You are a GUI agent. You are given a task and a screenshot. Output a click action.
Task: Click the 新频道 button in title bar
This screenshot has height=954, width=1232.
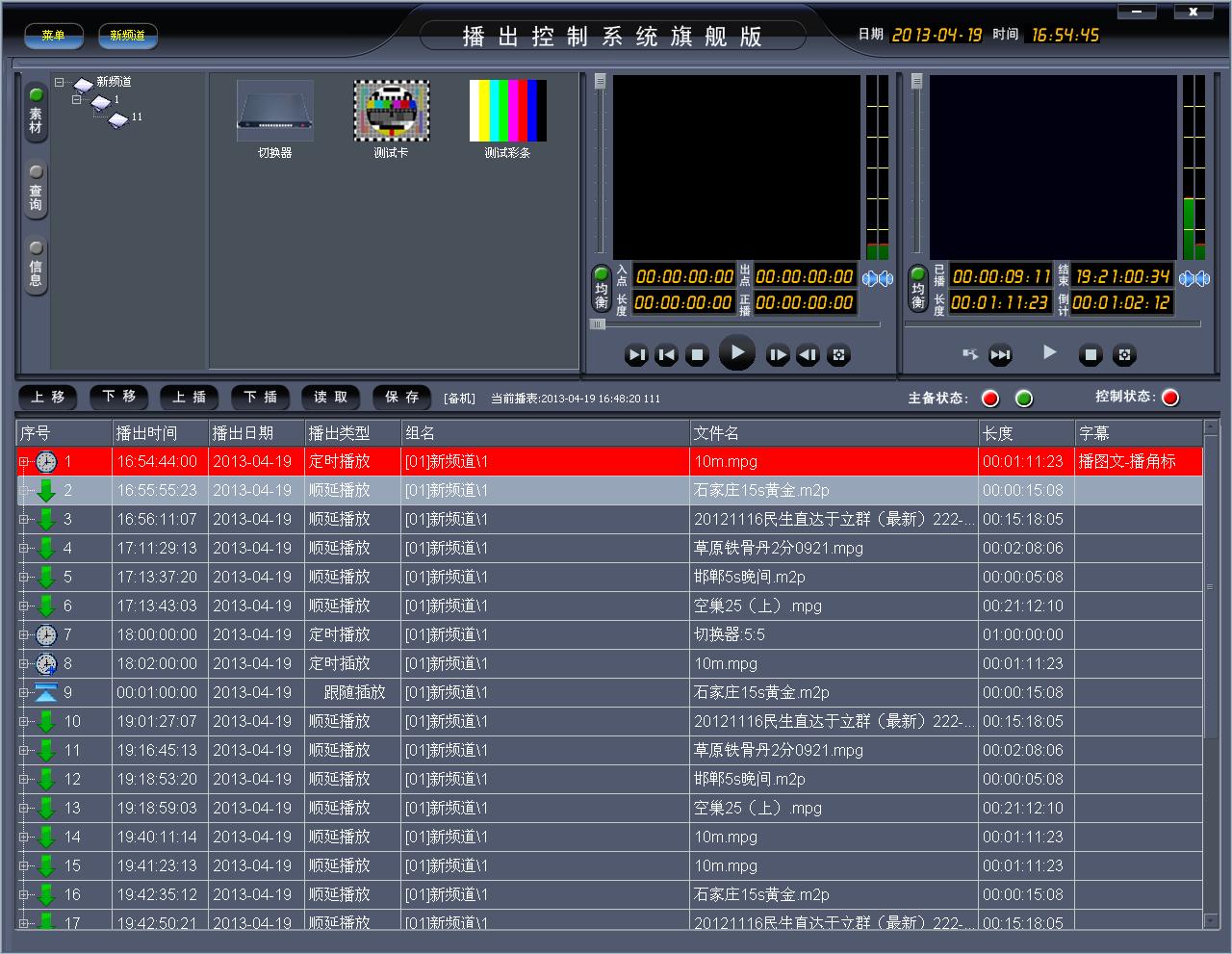pyautogui.click(x=127, y=36)
